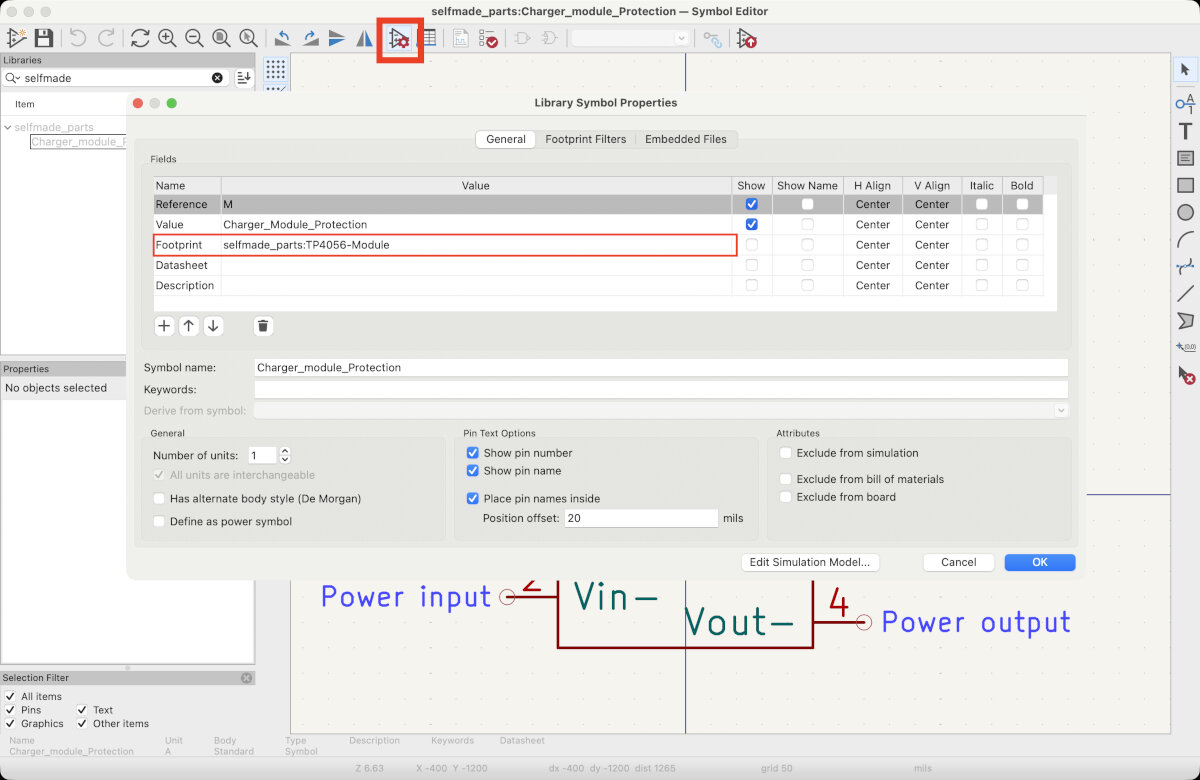
Task: Rotate symbol clockwise
Action: pos(311,38)
